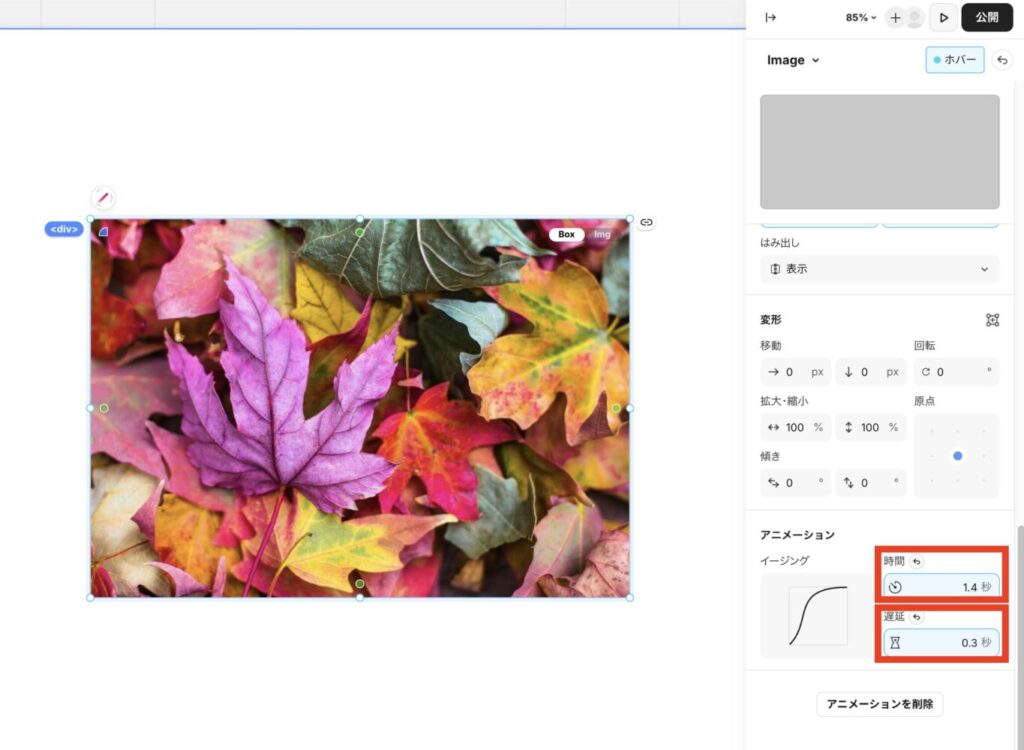Screen dimensions: 1024x750
Task: Select the <div> tag label
Action: point(64,229)
